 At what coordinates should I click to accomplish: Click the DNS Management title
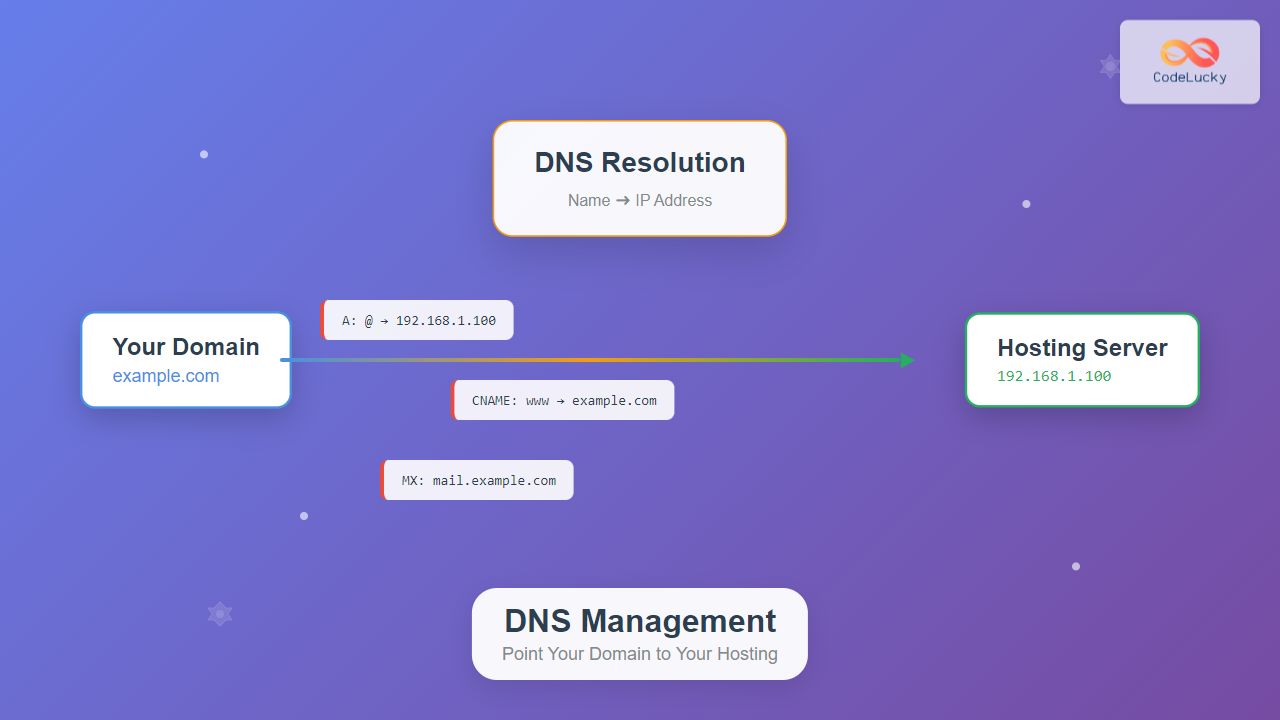coord(640,621)
